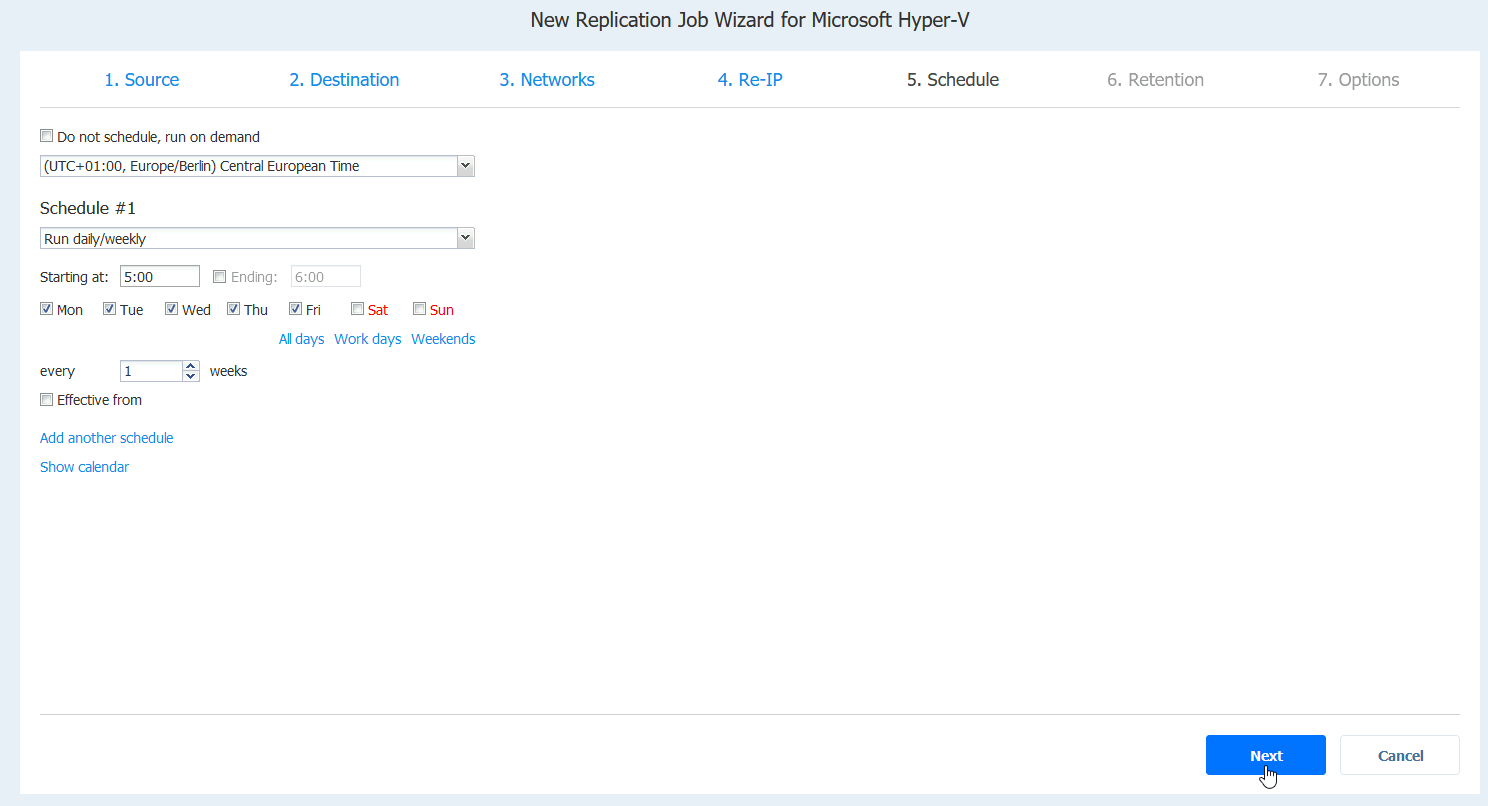This screenshot has height=806, width=1488.
Task: Go to step 6. Retention
Action: 1155,80
